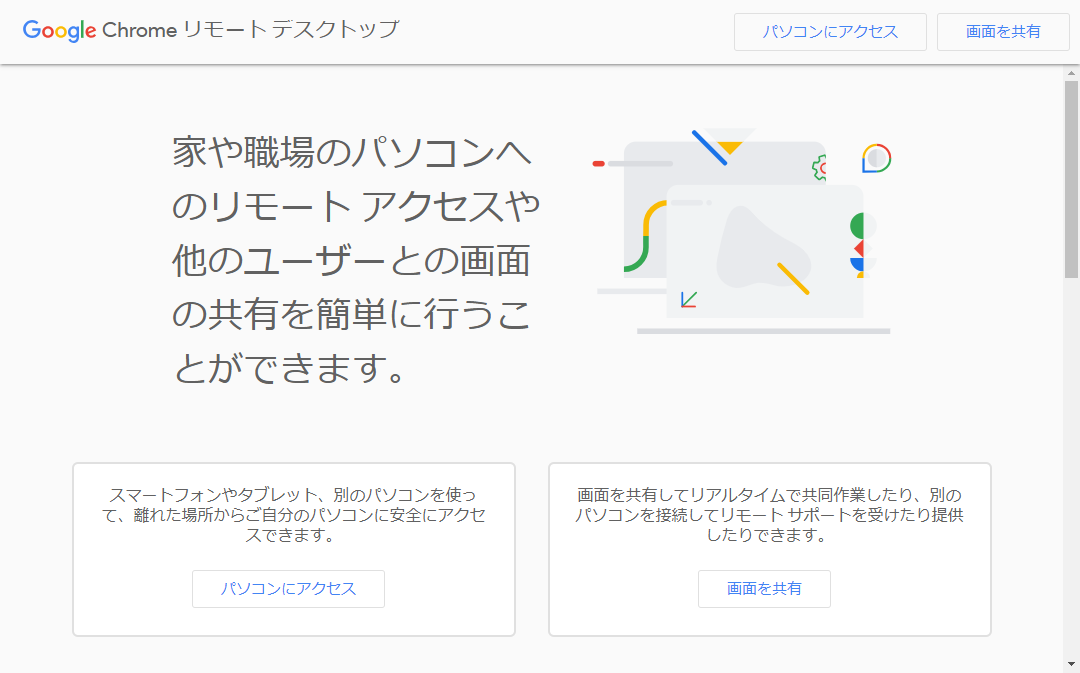Click the green diagonal arrow icon
Image resolution: width=1080 pixels, height=673 pixels.
(x=688, y=299)
